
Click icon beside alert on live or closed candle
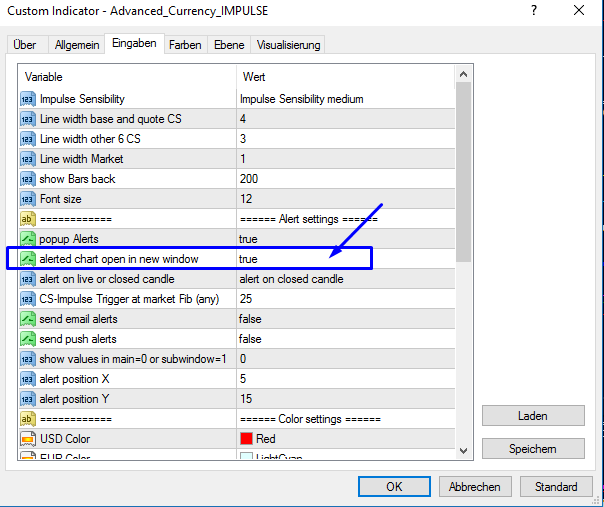[28, 279]
